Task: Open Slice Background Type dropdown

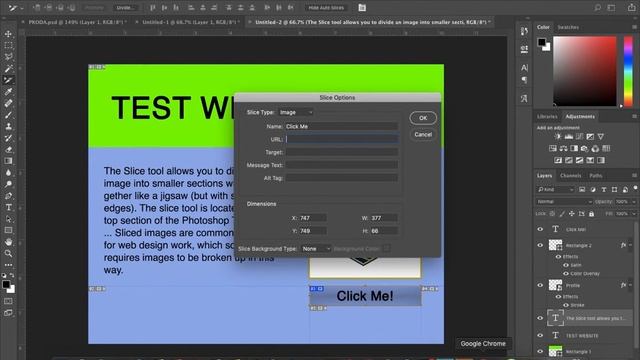Action: coord(316,249)
